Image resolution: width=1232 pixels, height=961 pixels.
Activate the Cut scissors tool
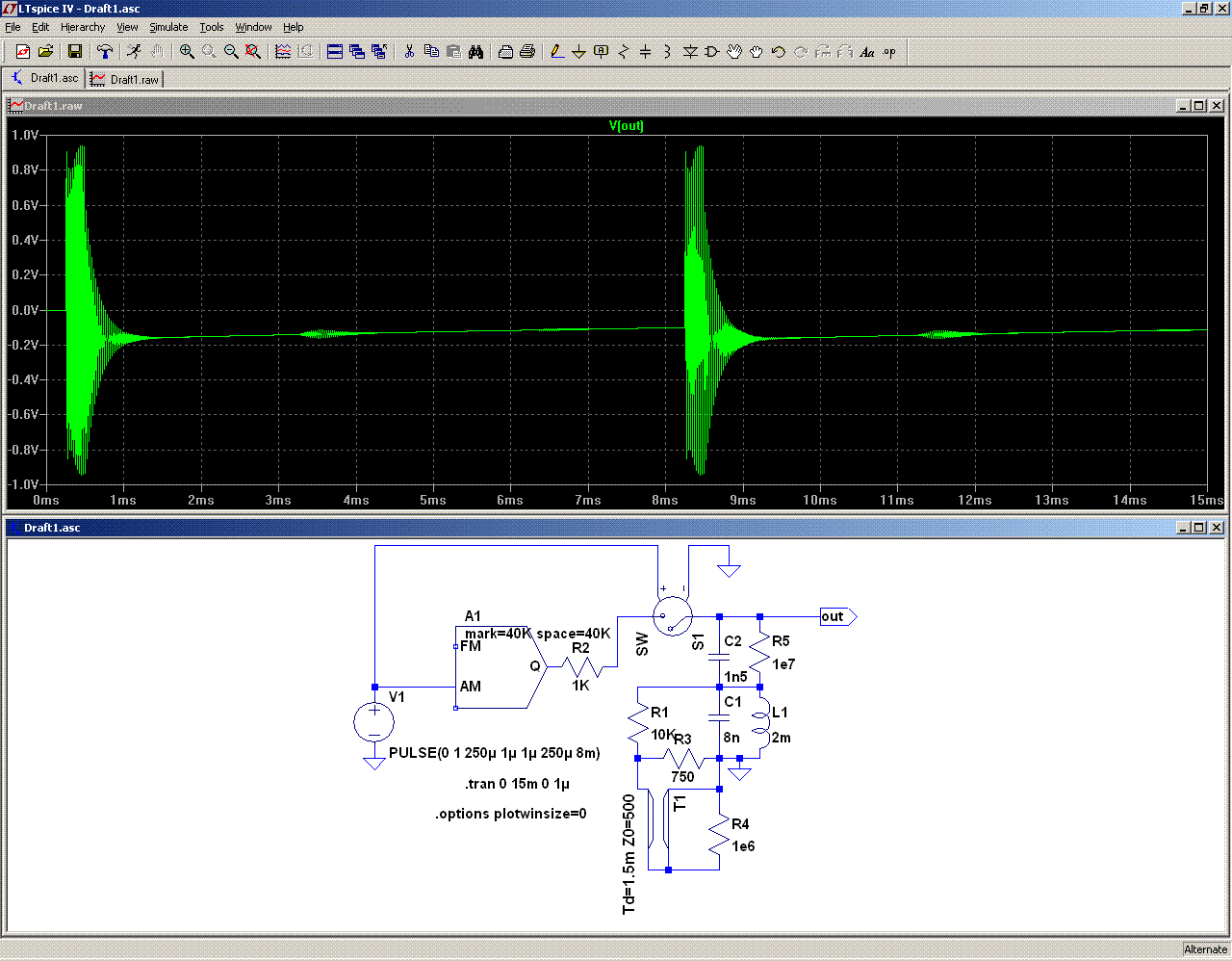(409, 52)
